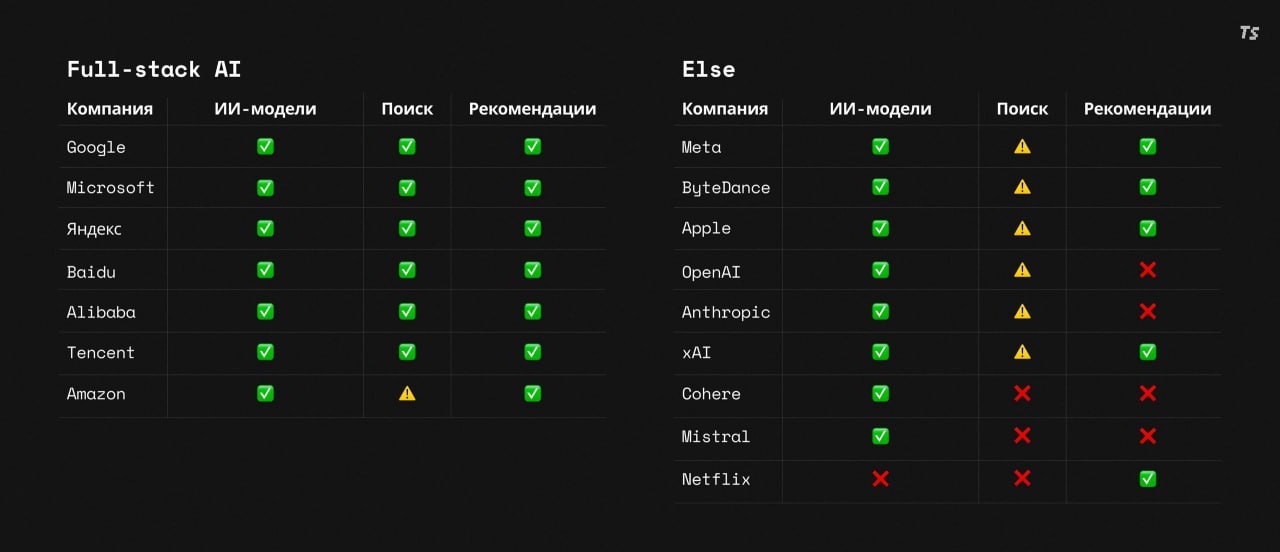Click xAI's warning icon in Поиск column
1280x552 pixels.
[1022, 352]
